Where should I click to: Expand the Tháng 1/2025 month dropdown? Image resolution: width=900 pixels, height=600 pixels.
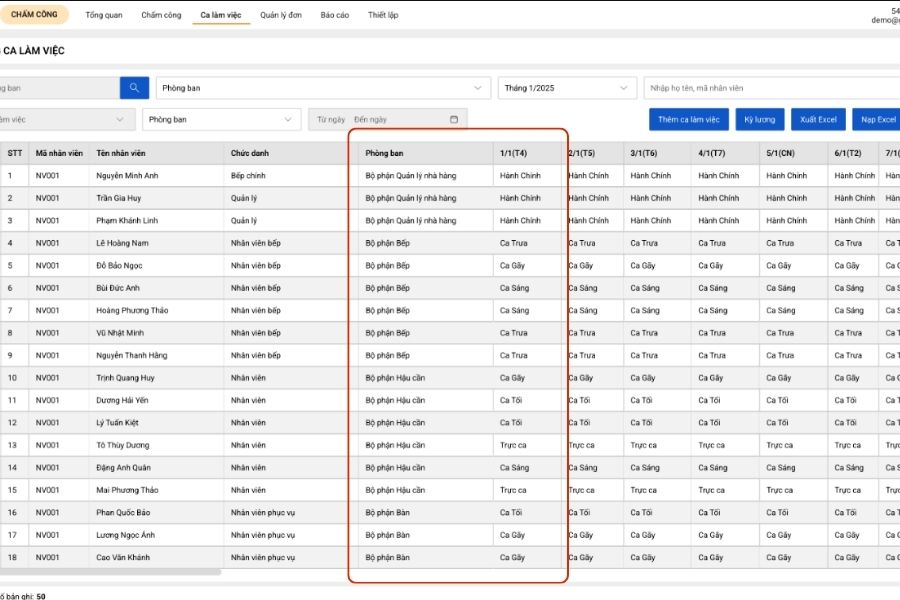coord(567,88)
